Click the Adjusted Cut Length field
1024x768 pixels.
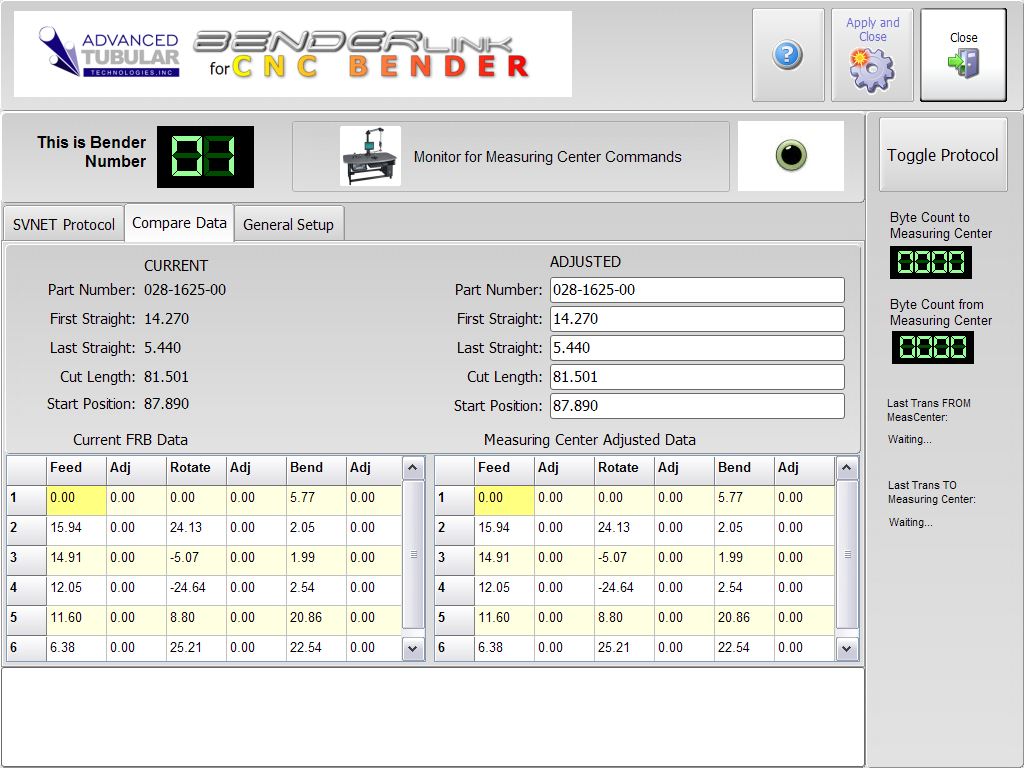coord(696,377)
